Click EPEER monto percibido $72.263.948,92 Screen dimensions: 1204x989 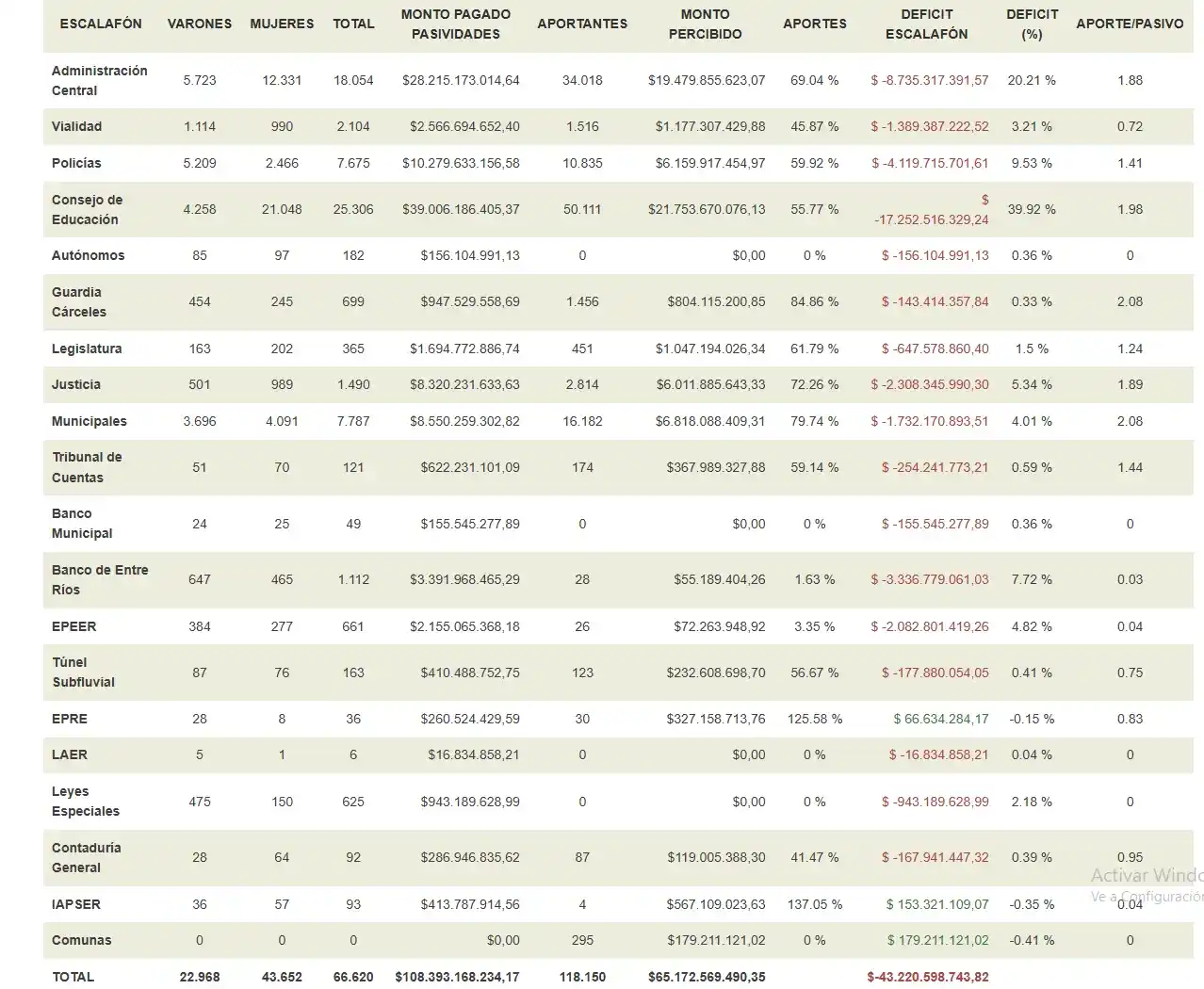pyautogui.click(x=720, y=626)
